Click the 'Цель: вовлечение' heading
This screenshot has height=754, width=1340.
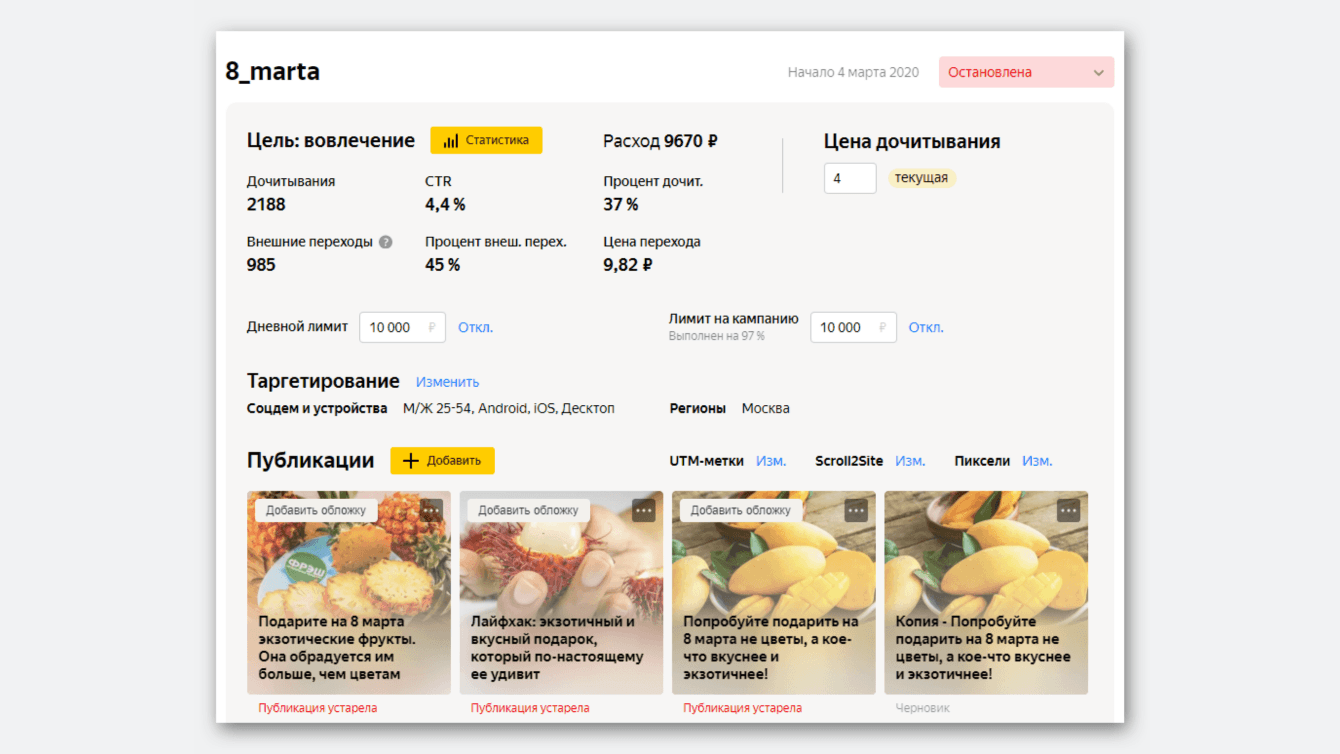click(x=331, y=141)
